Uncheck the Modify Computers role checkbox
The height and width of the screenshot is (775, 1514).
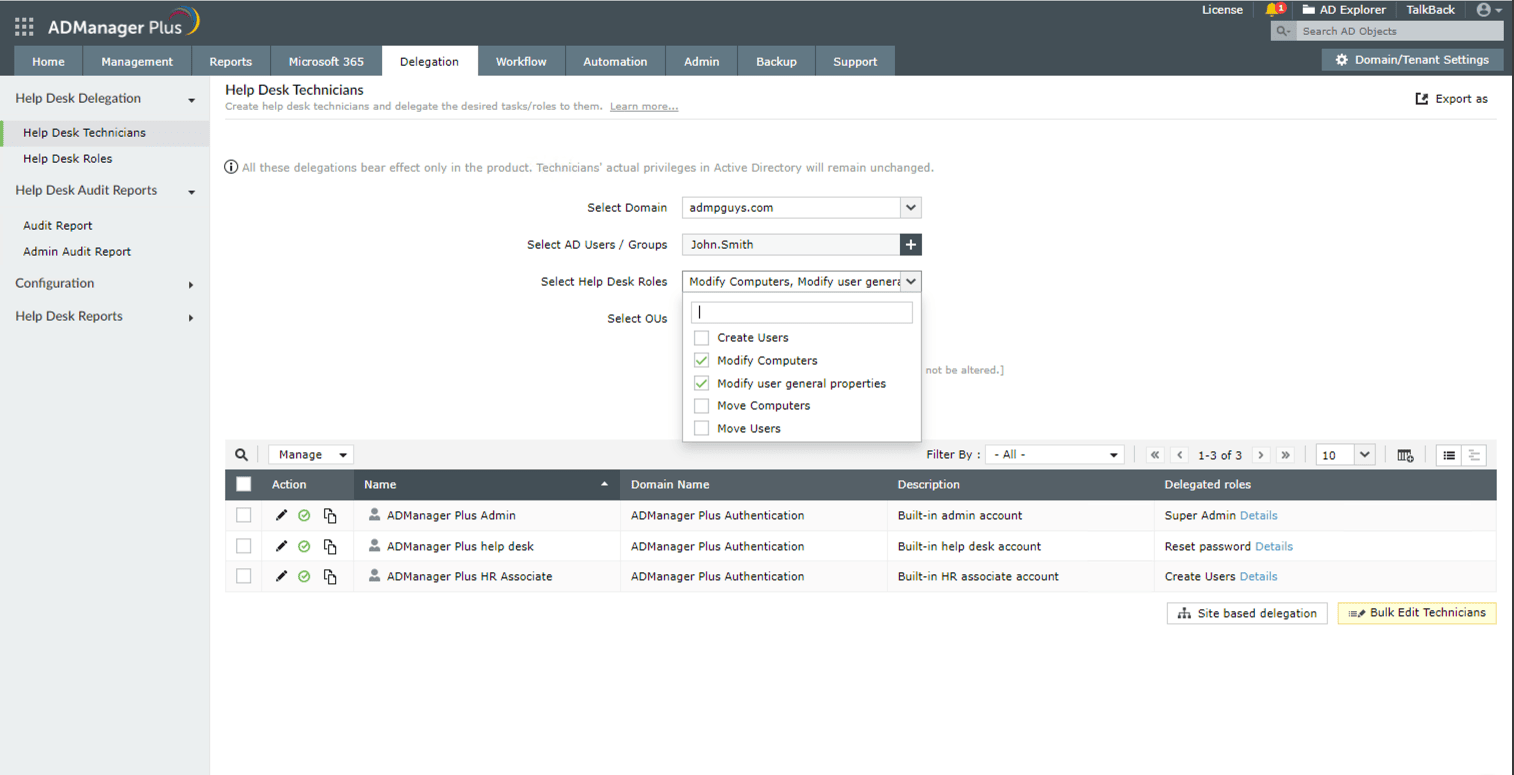click(x=701, y=361)
